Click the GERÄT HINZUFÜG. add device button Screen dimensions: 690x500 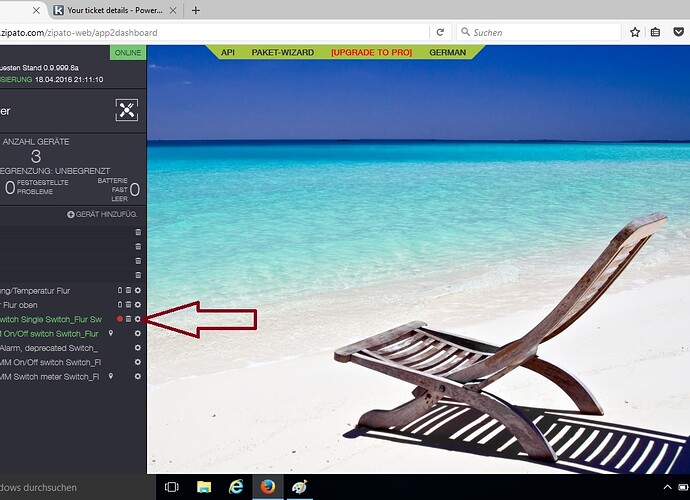point(102,215)
